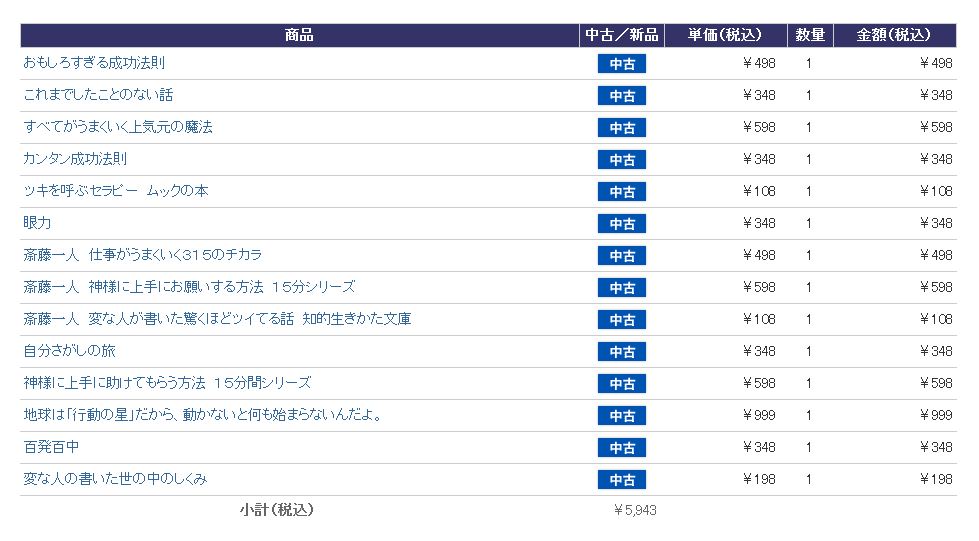Click the 中古 badge for 315のチカラ row
979x541 pixels.
click(x=622, y=256)
